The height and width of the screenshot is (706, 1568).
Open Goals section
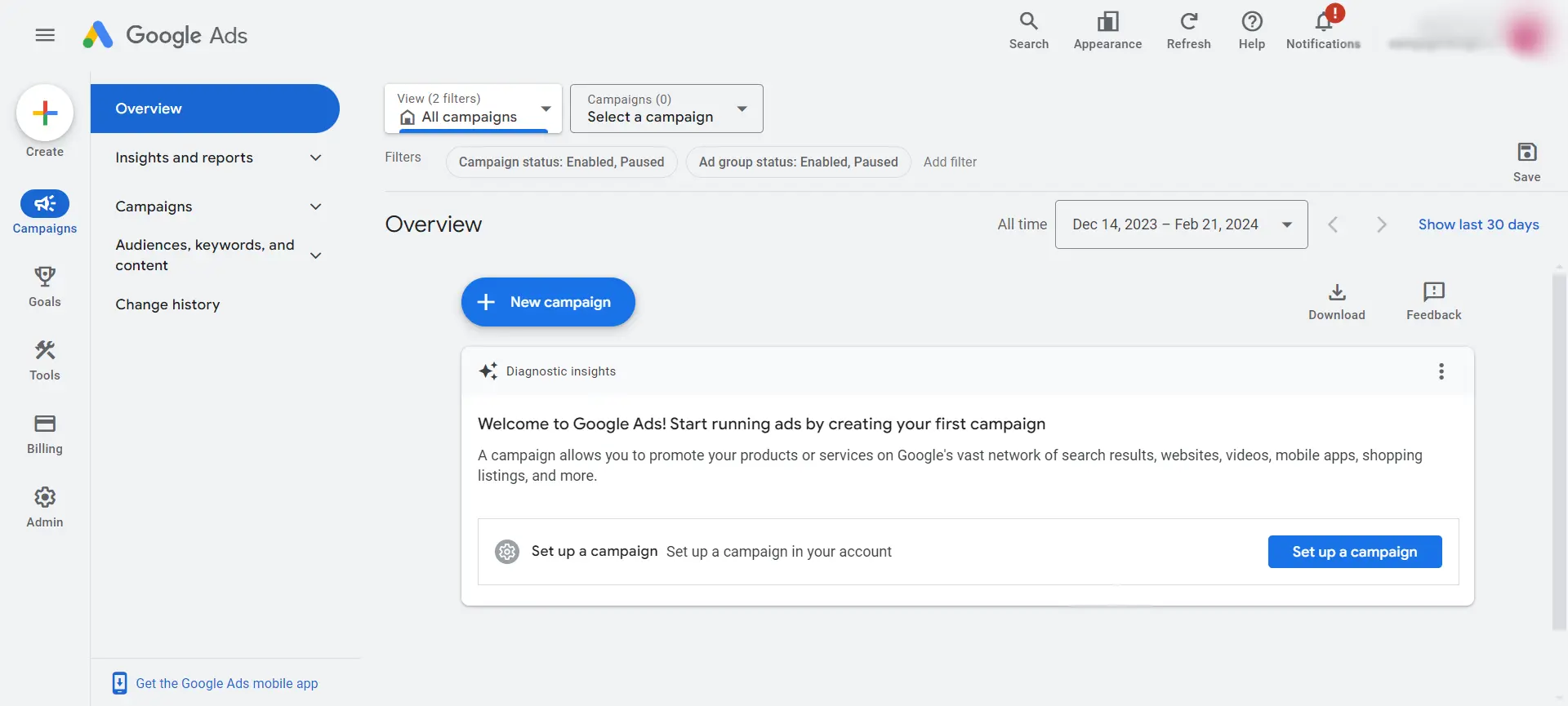point(45,286)
